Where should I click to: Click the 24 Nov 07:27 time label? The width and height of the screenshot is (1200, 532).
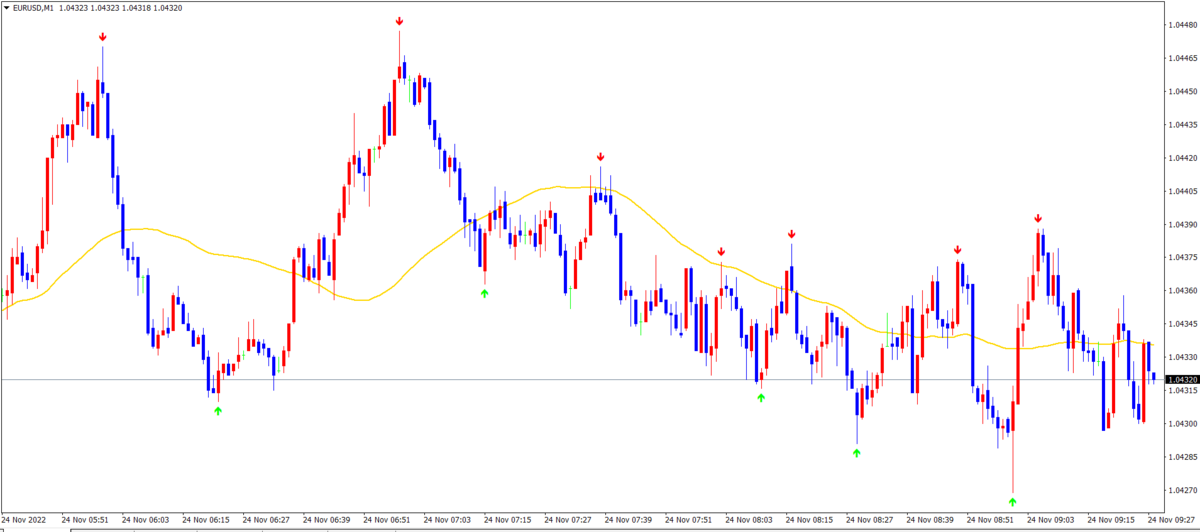568,521
